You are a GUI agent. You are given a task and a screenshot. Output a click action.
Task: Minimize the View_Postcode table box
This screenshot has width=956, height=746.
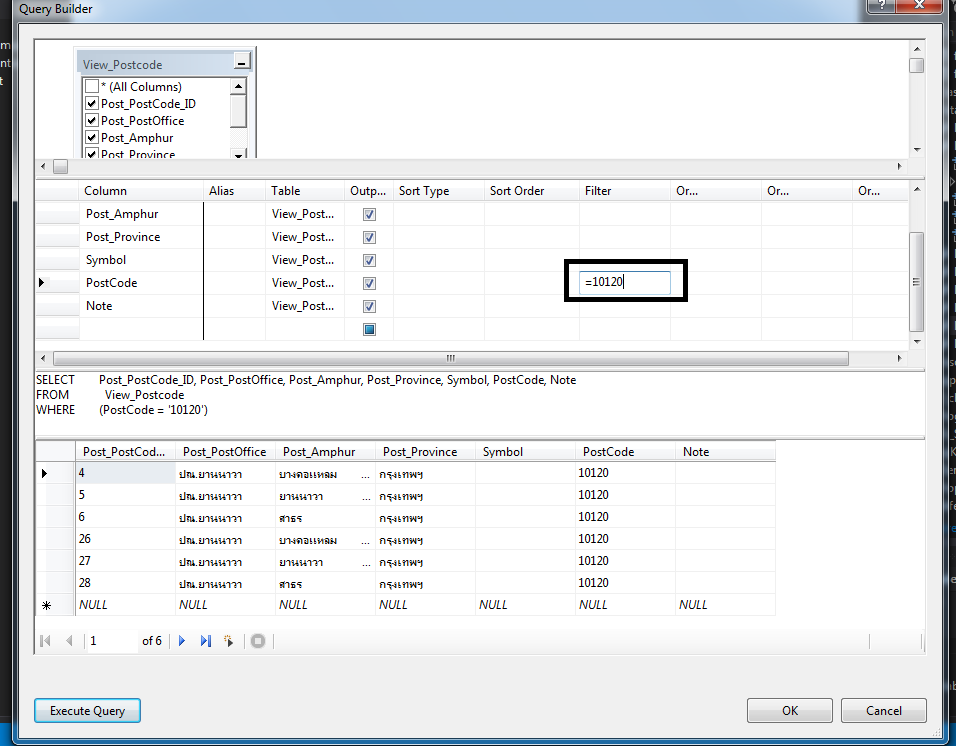[241, 63]
